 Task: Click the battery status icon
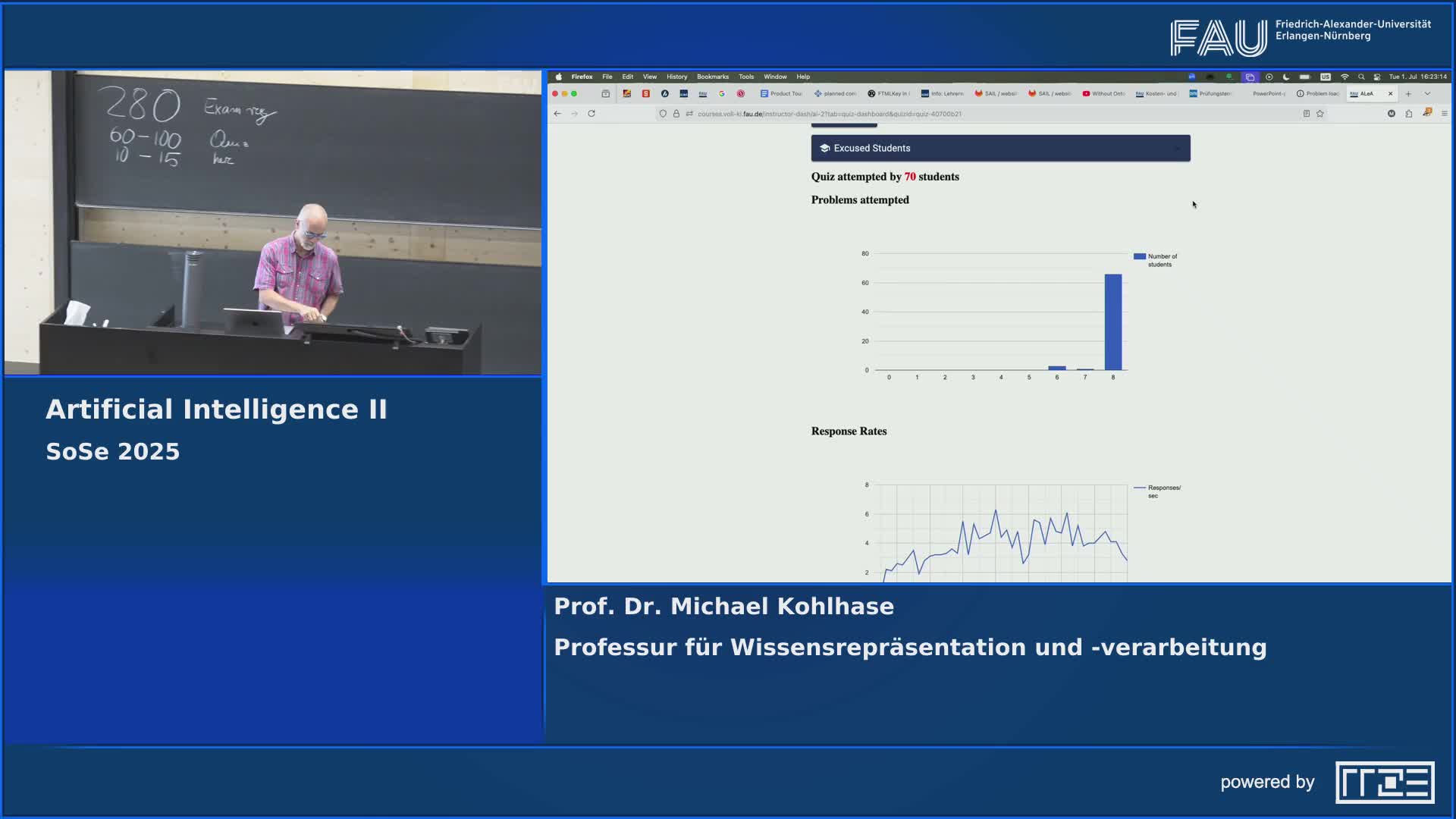(x=1305, y=77)
